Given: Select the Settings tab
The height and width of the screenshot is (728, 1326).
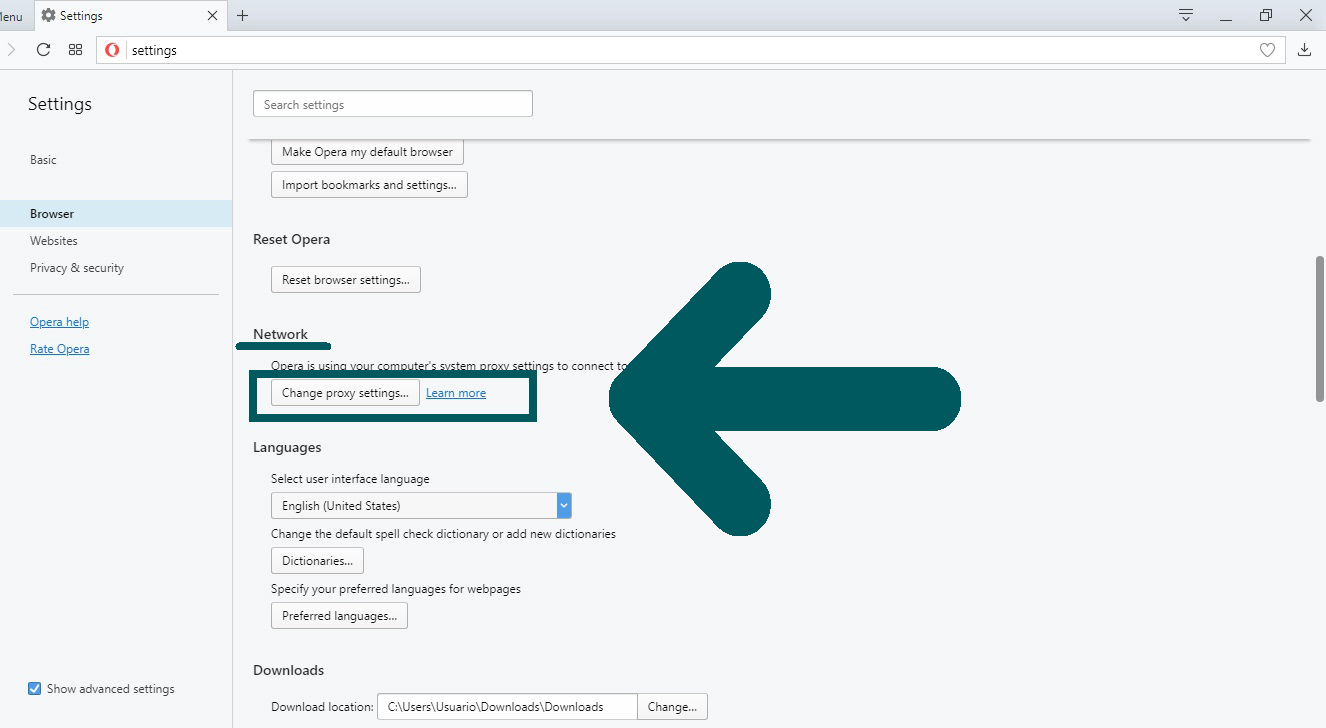Looking at the screenshot, I should pyautogui.click(x=129, y=15).
